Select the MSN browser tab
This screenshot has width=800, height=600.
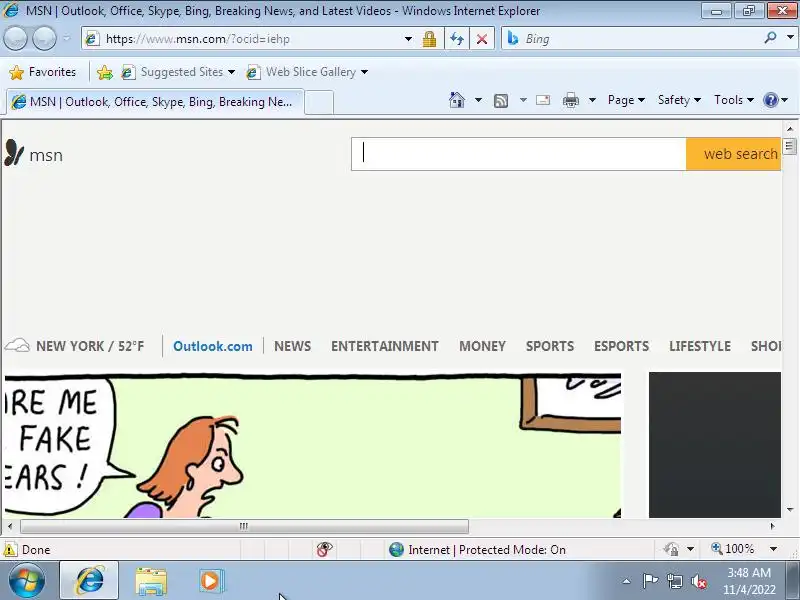point(155,102)
